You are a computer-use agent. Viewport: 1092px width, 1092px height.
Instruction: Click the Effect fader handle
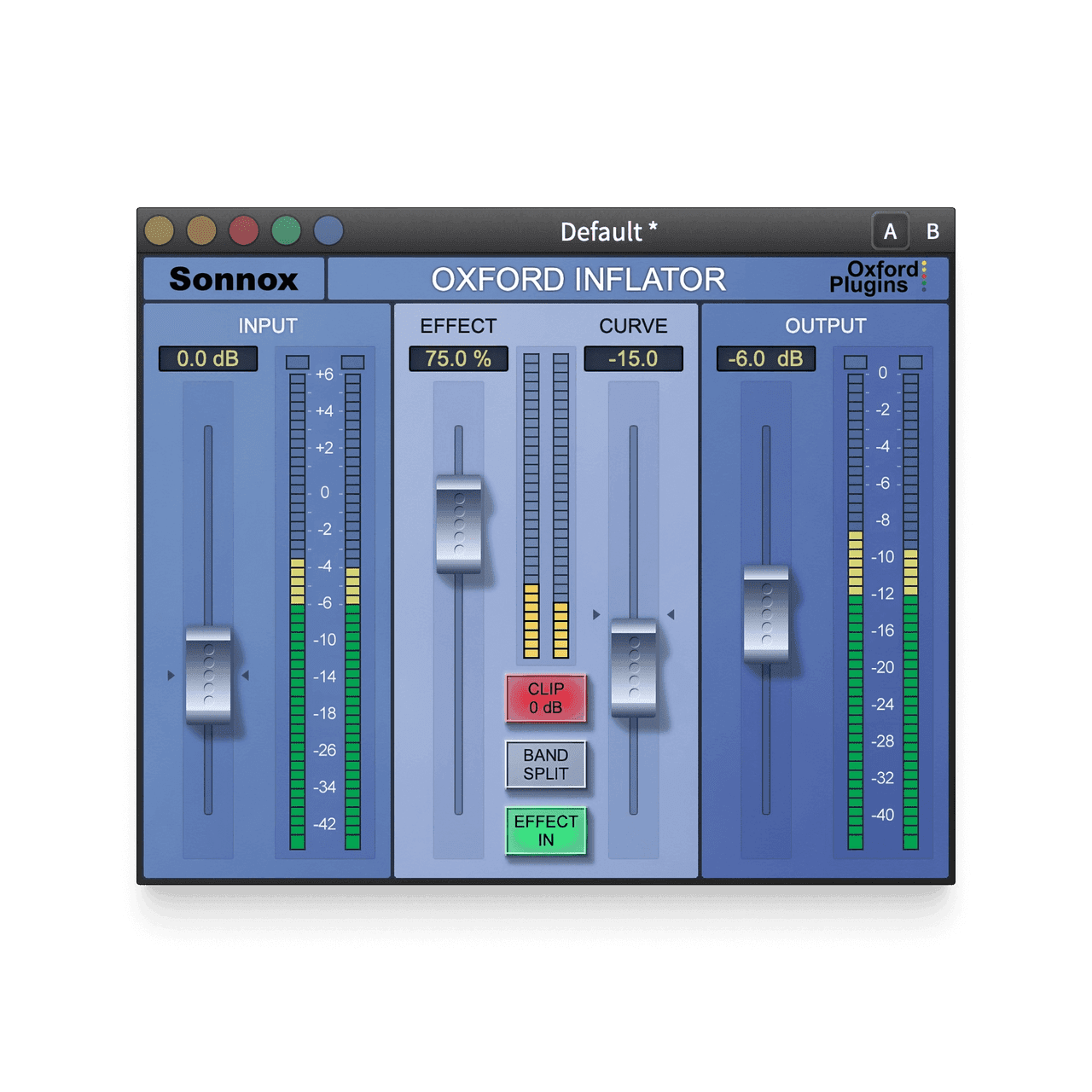(460, 523)
